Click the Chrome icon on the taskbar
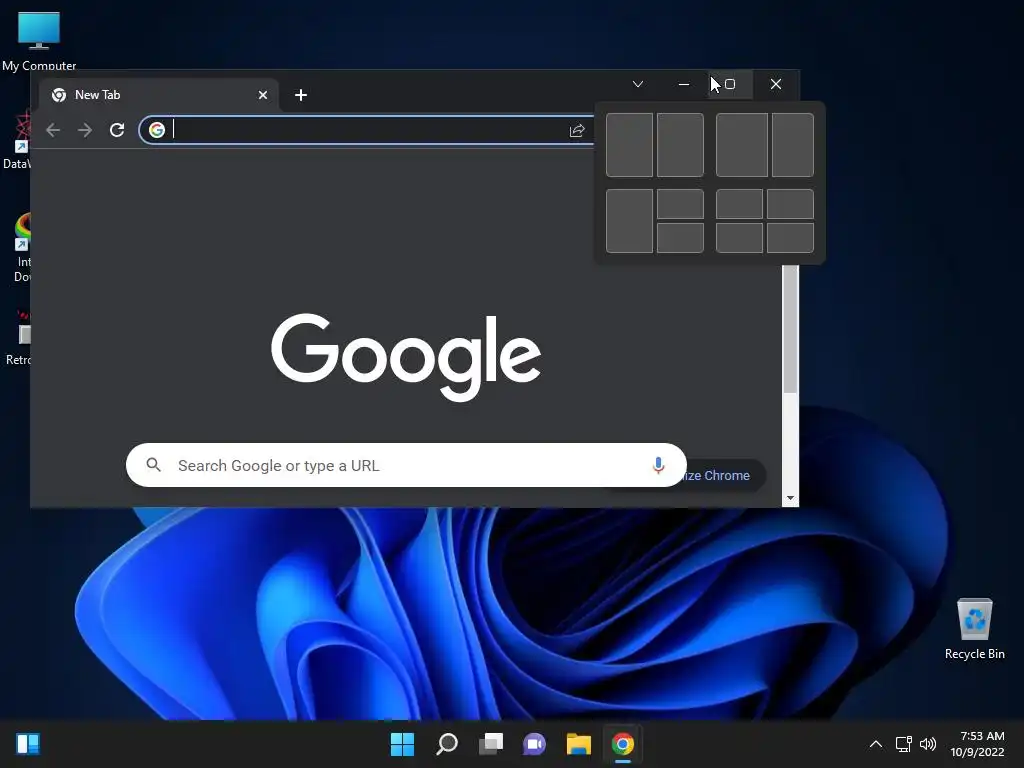The height and width of the screenshot is (768, 1024). point(622,744)
